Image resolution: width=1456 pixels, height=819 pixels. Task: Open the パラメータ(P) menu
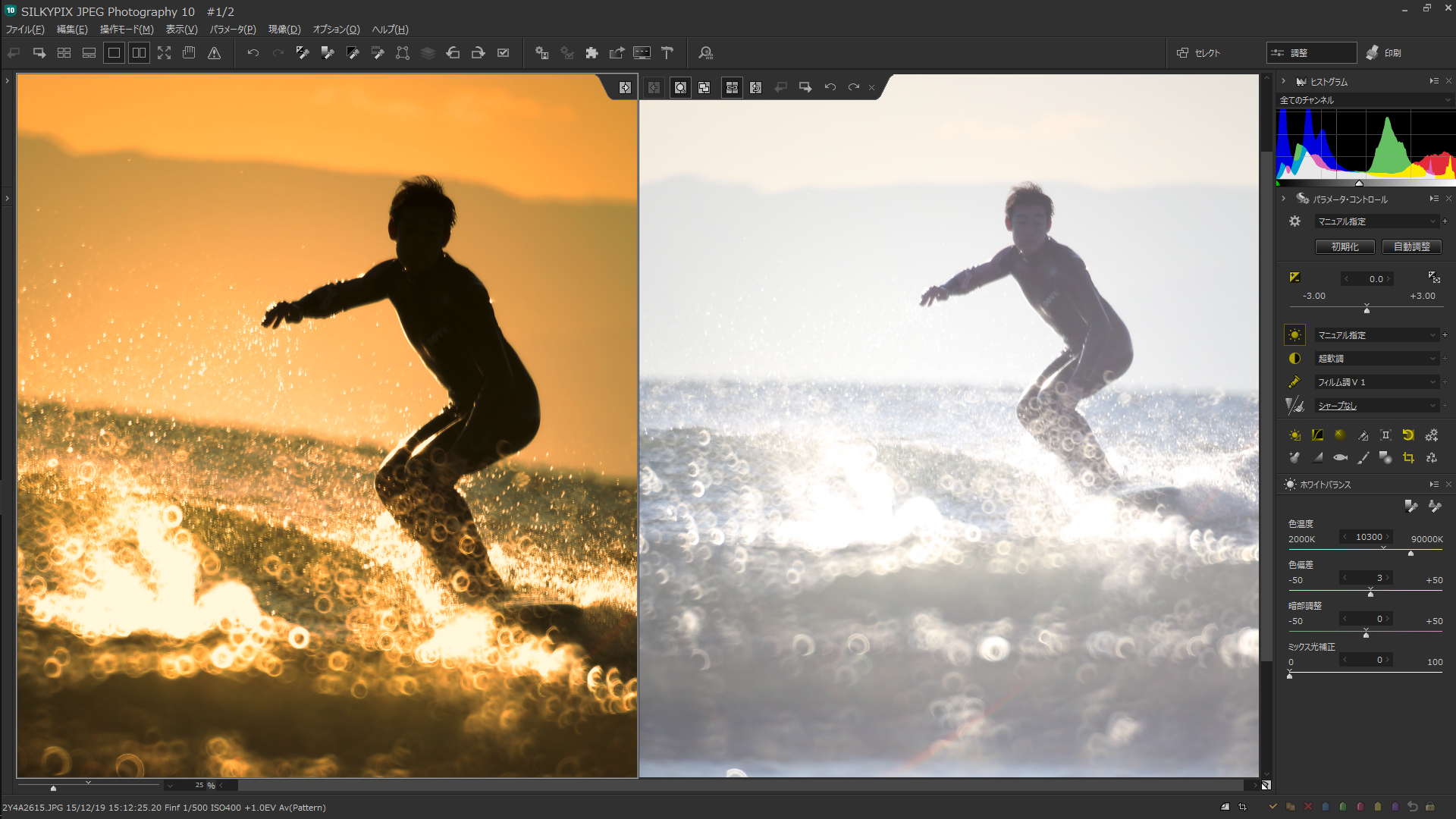[233, 30]
